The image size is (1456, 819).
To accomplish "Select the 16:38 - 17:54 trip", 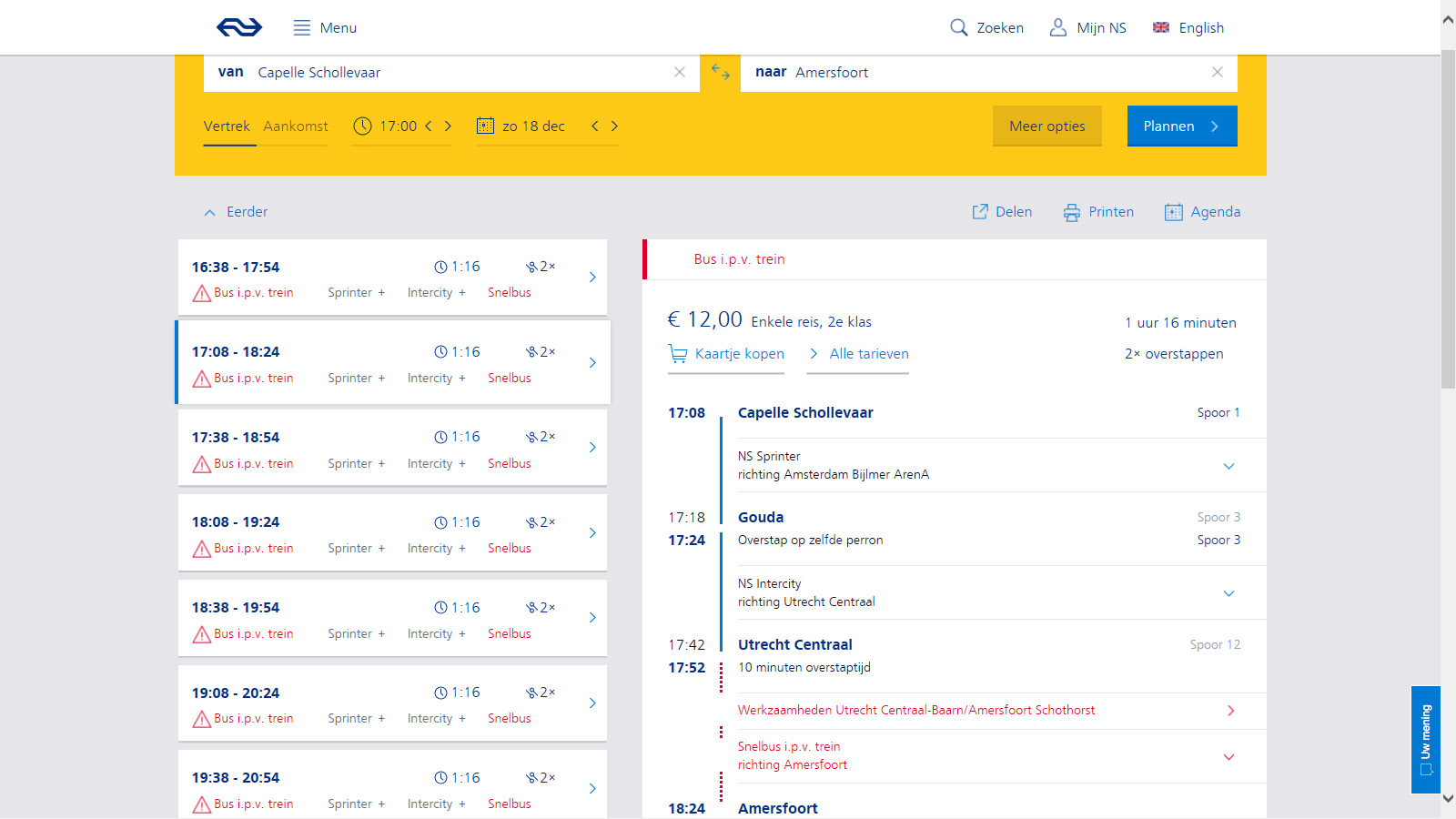I will [392, 278].
